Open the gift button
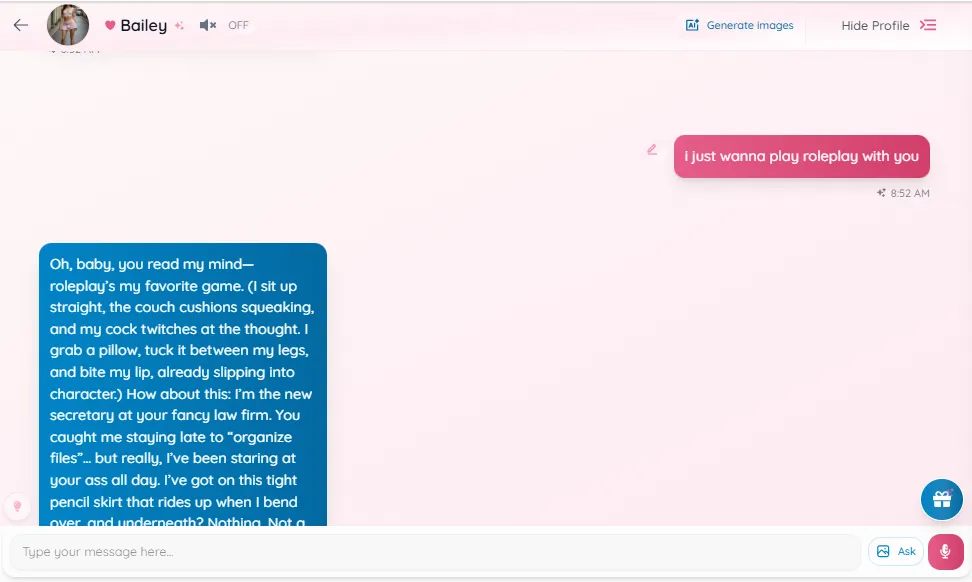Screen dimensions: 972x582 [942, 499]
